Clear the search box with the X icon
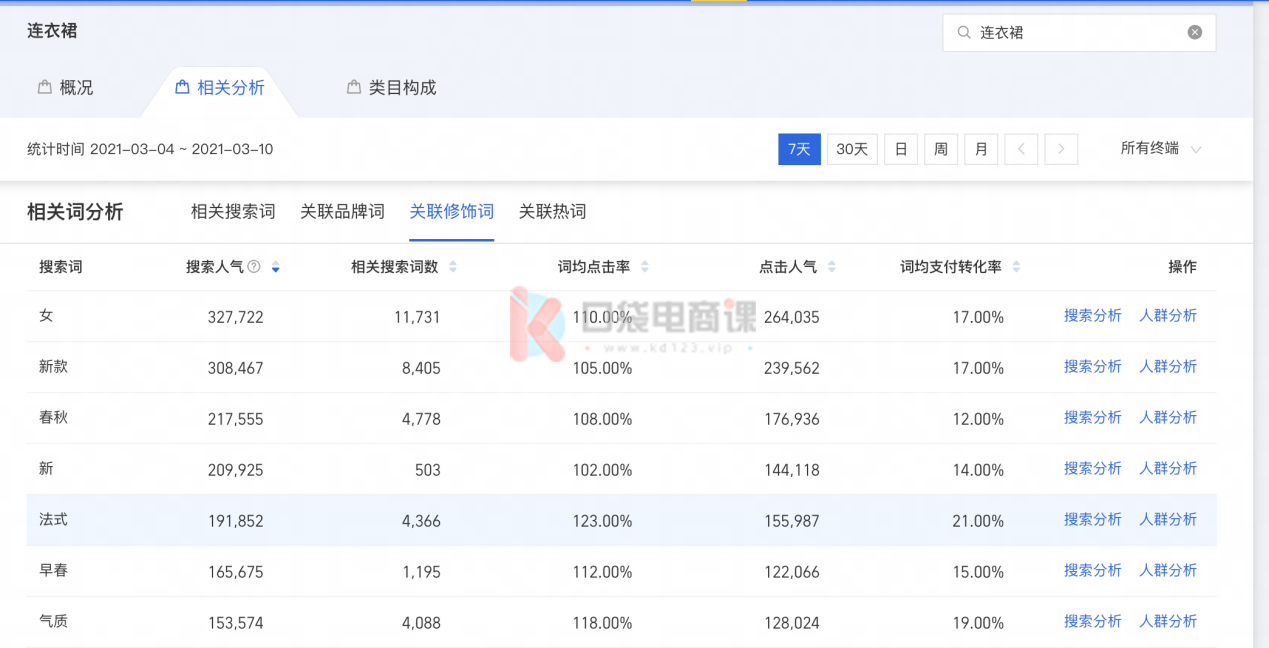Screen dimensions: 1269x648 point(1195,32)
